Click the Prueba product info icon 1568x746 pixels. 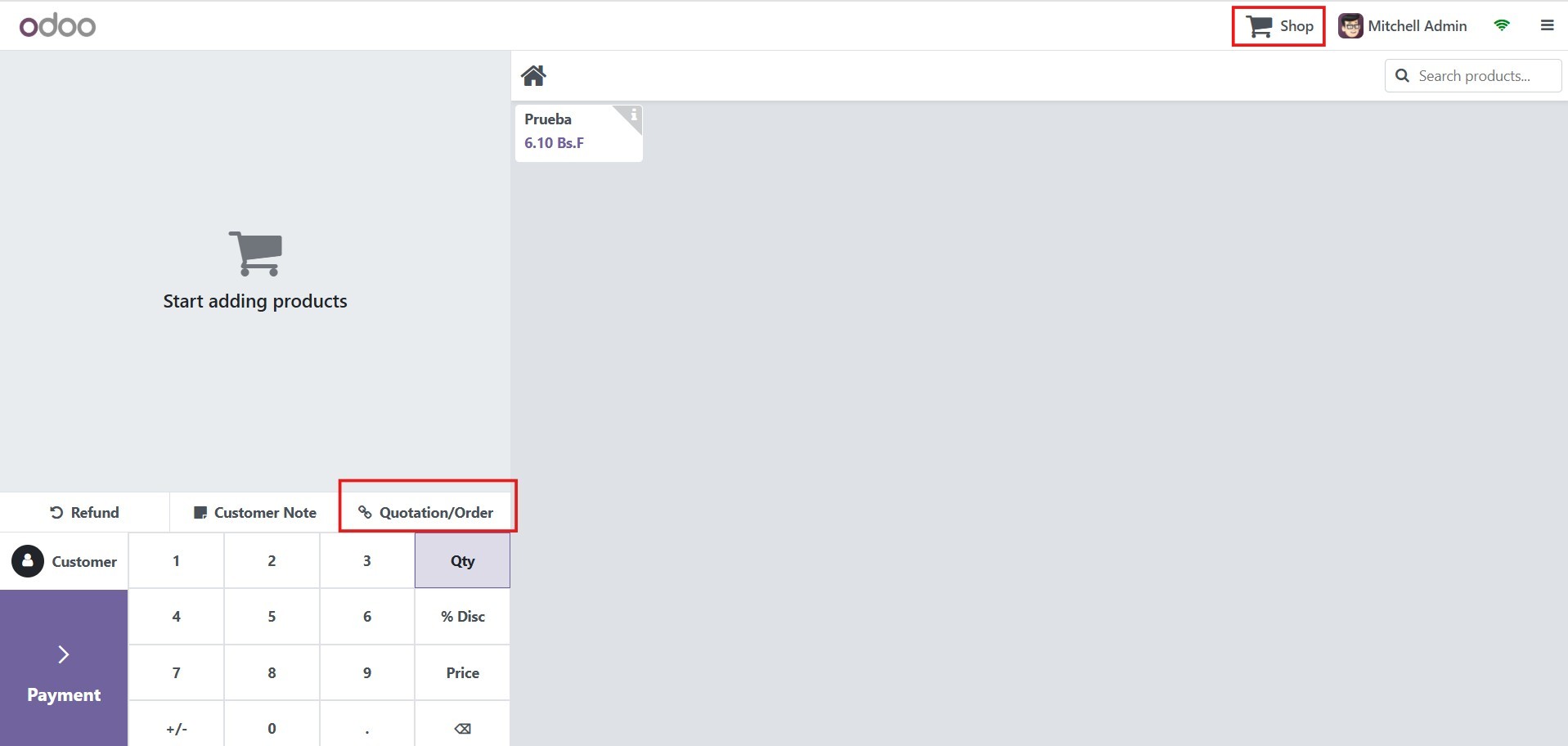(x=633, y=115)
